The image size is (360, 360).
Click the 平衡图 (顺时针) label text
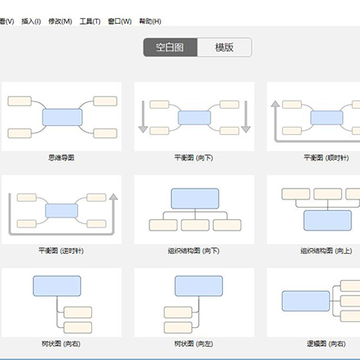point(326,158)
